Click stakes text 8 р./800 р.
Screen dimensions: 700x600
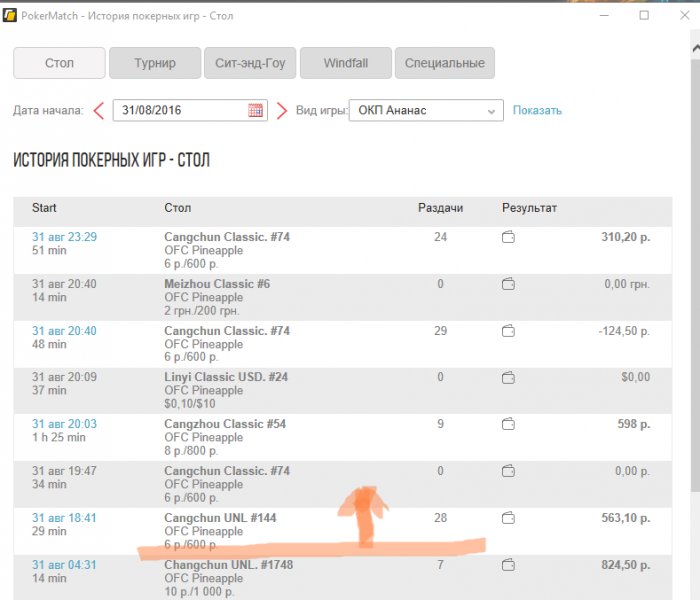[x=191, y=451]
